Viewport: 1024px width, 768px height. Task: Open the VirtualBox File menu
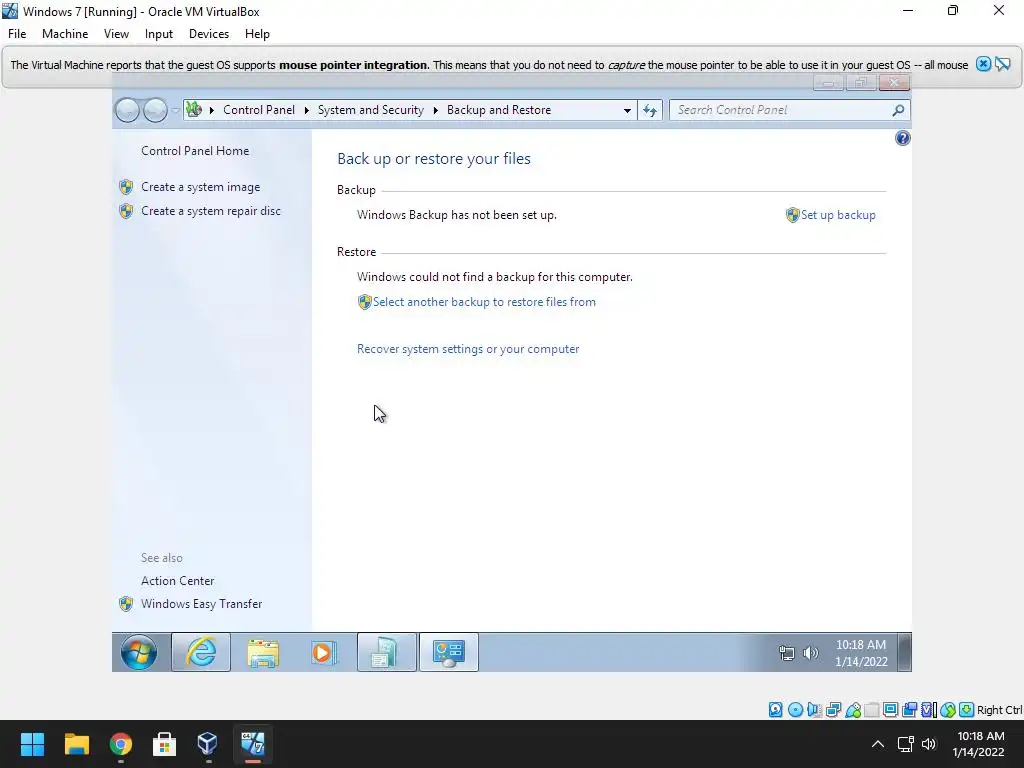click(x=17, y=34)
